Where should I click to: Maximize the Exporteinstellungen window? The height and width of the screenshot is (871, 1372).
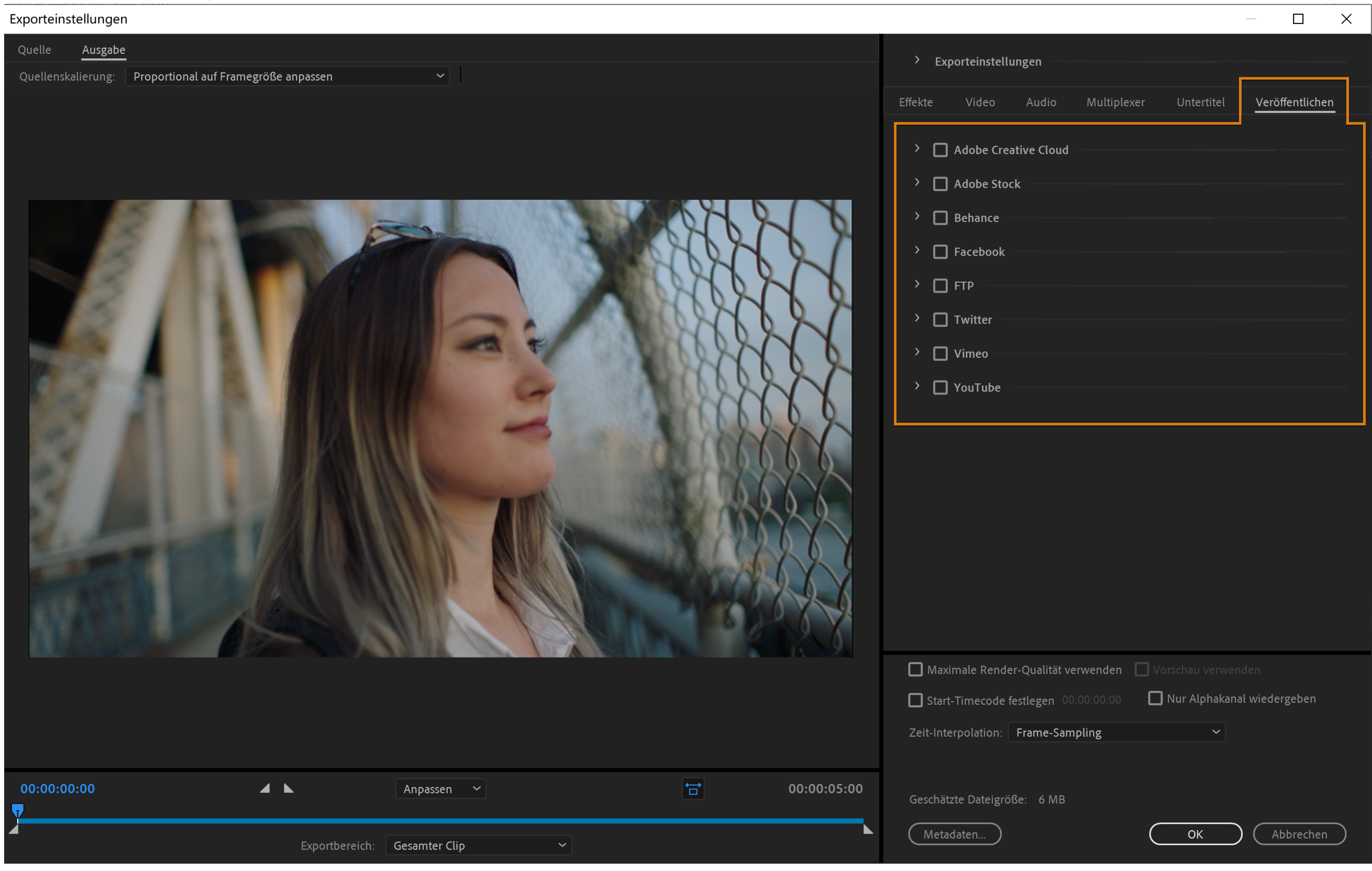coord(1298,19)
